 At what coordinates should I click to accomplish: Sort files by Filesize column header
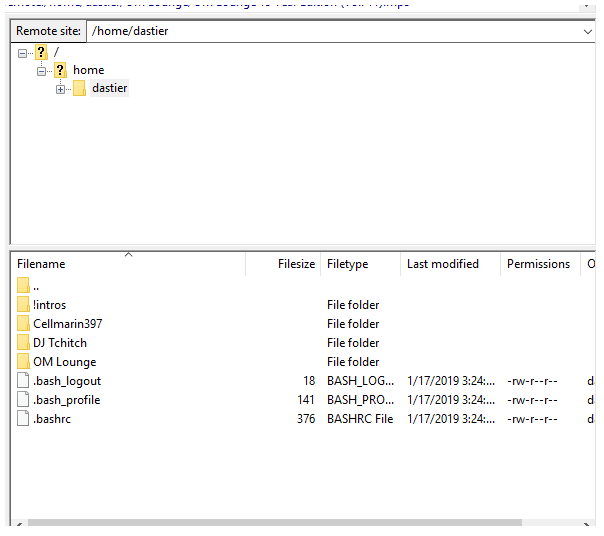[x=295, y=264]
